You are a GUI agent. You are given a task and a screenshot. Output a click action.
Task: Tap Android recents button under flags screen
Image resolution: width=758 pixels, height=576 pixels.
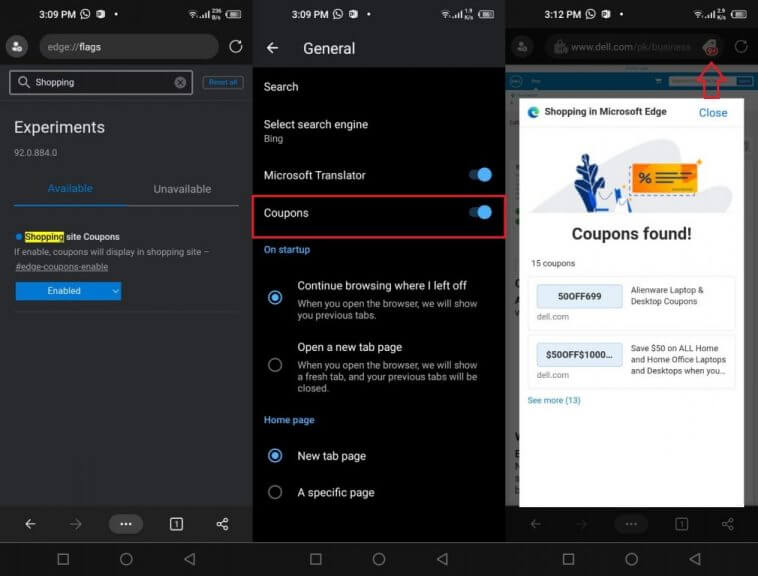[63, 559]
